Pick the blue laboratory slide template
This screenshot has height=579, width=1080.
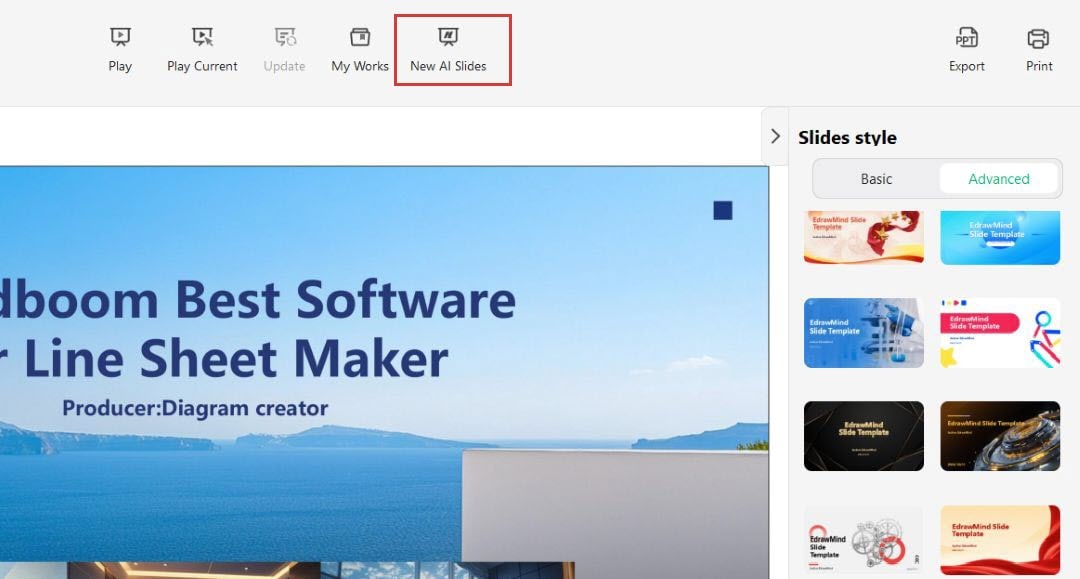click(864, 333)
